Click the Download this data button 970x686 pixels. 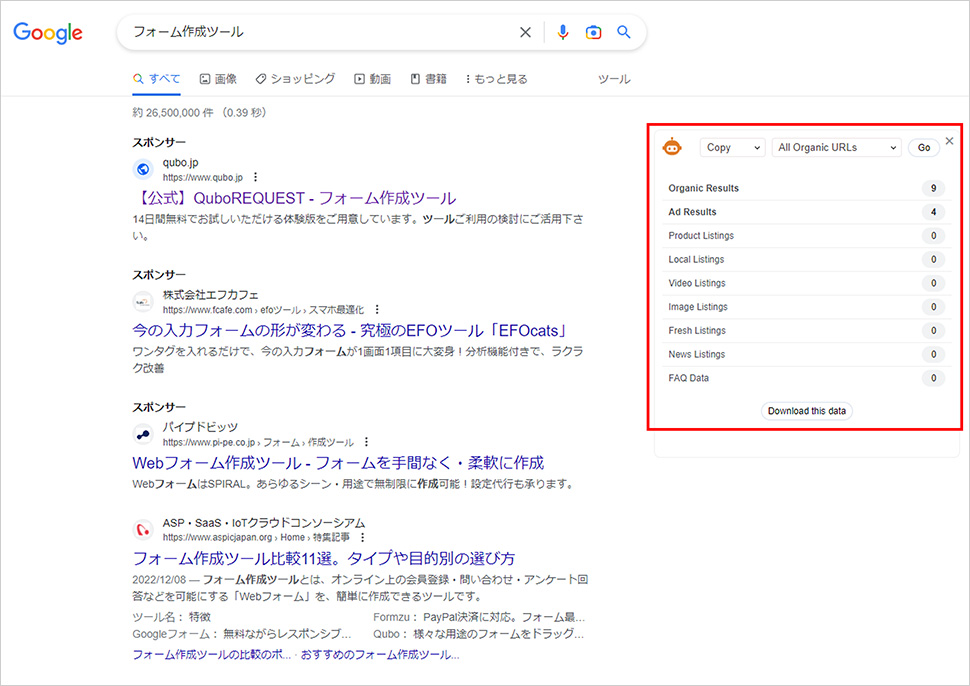coord(807,411)
